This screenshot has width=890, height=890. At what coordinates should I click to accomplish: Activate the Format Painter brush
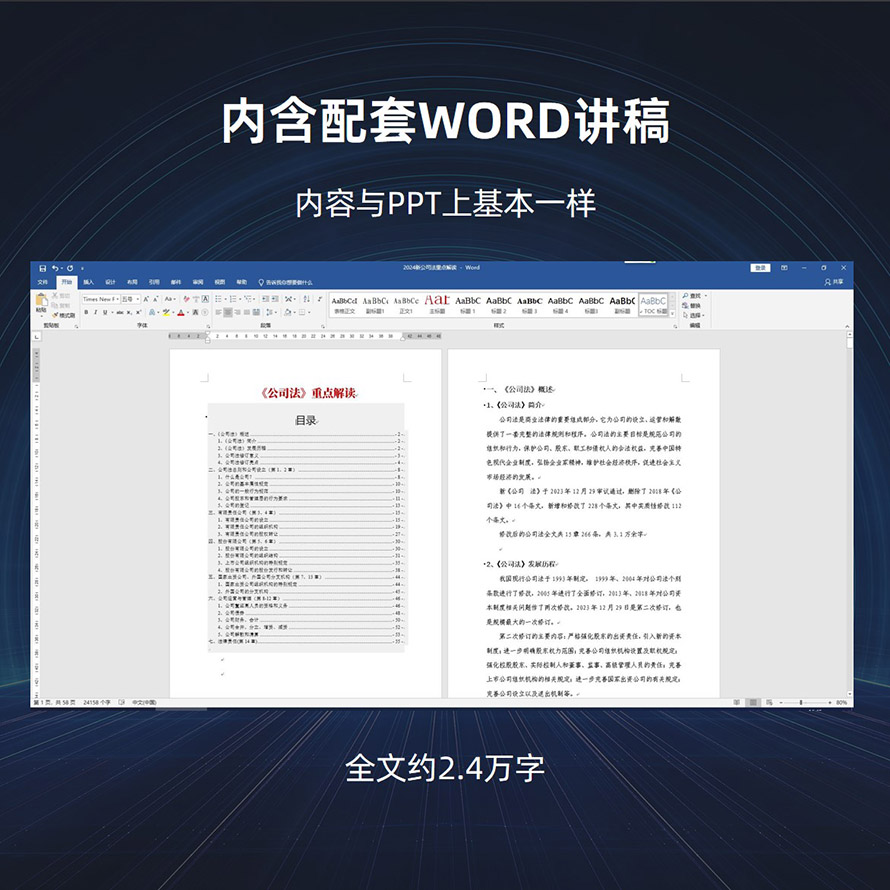click(x=63, y=315)
